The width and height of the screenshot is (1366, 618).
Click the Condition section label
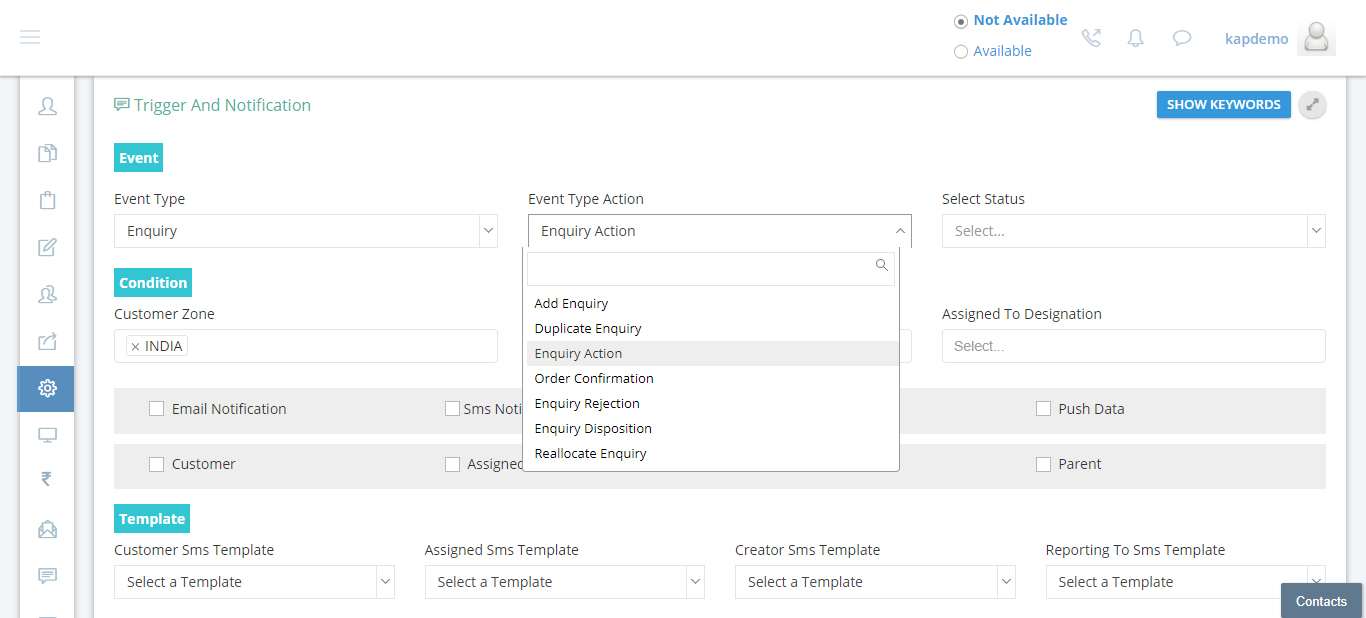pos(153,283)
